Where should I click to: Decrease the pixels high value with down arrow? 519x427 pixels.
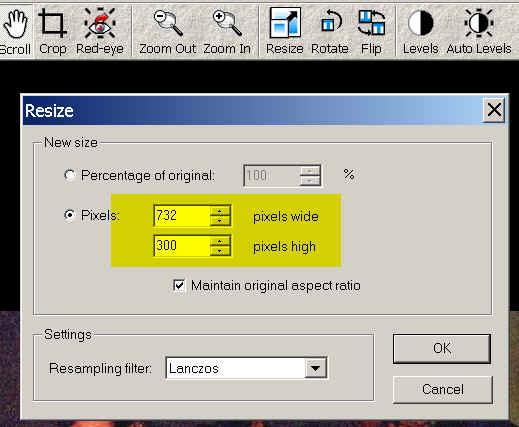tap(220, 251)
